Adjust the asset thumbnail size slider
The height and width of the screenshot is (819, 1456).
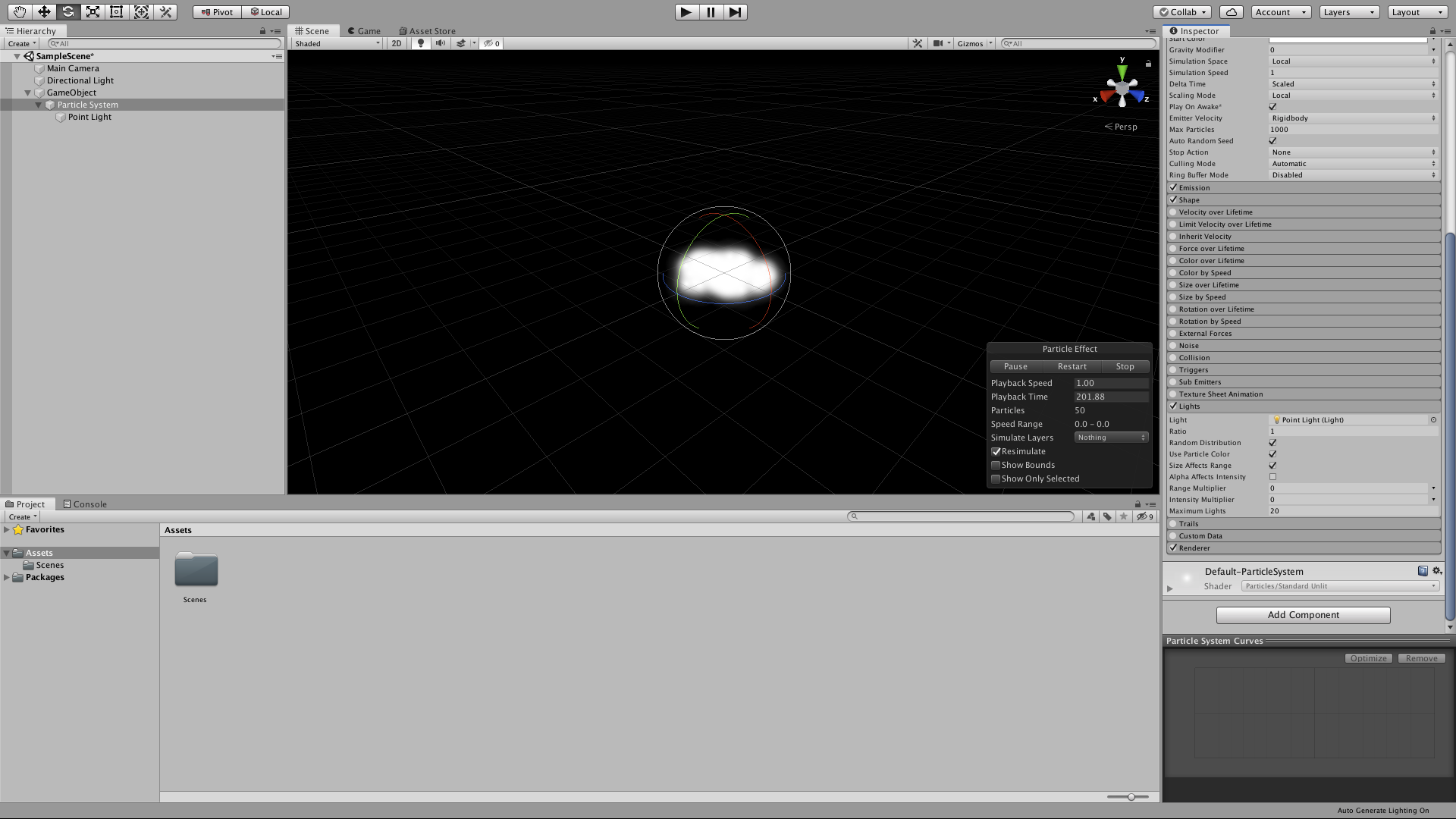pos(1131,797)
